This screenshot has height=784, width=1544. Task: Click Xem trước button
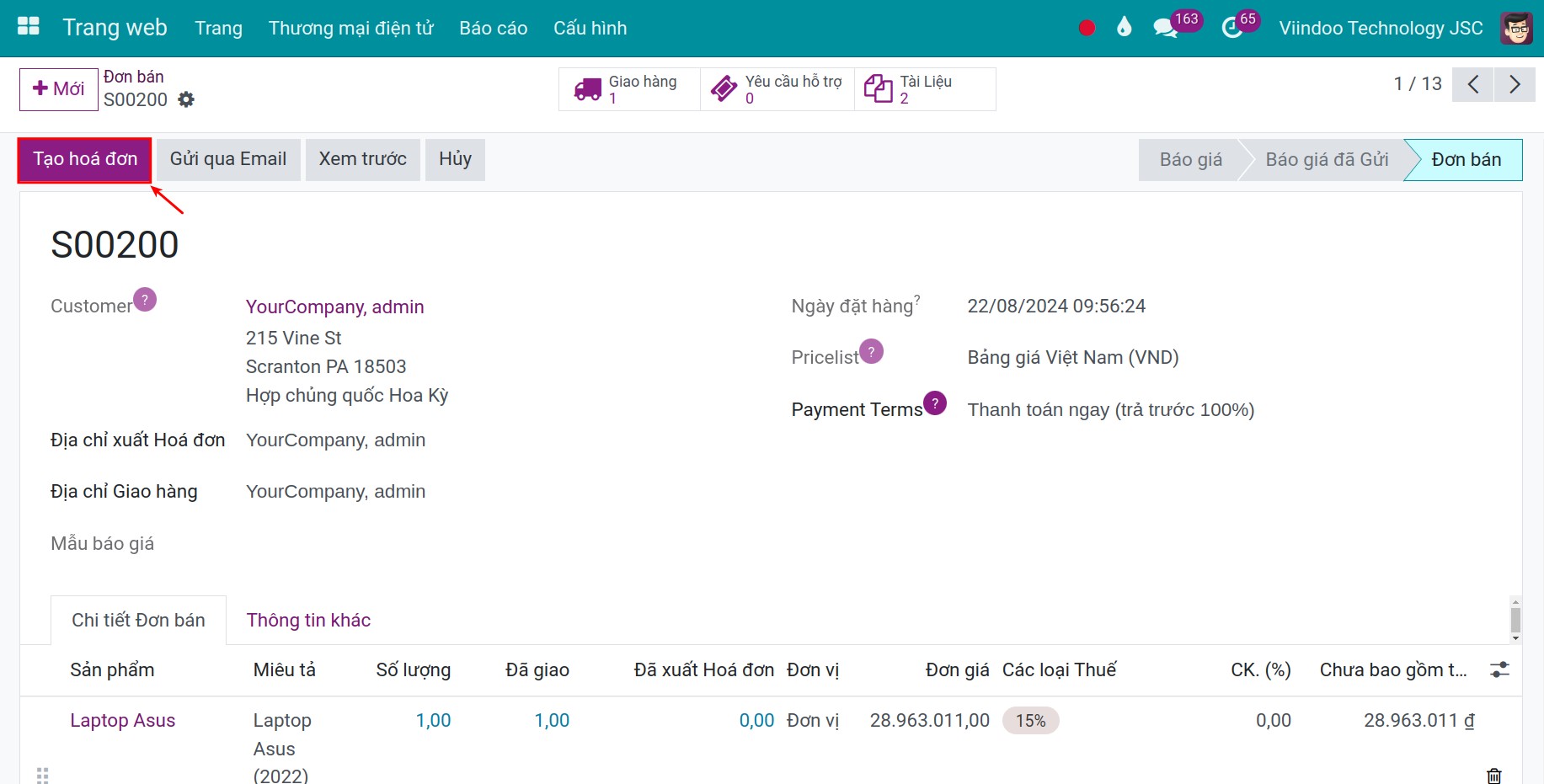[363, 160]
